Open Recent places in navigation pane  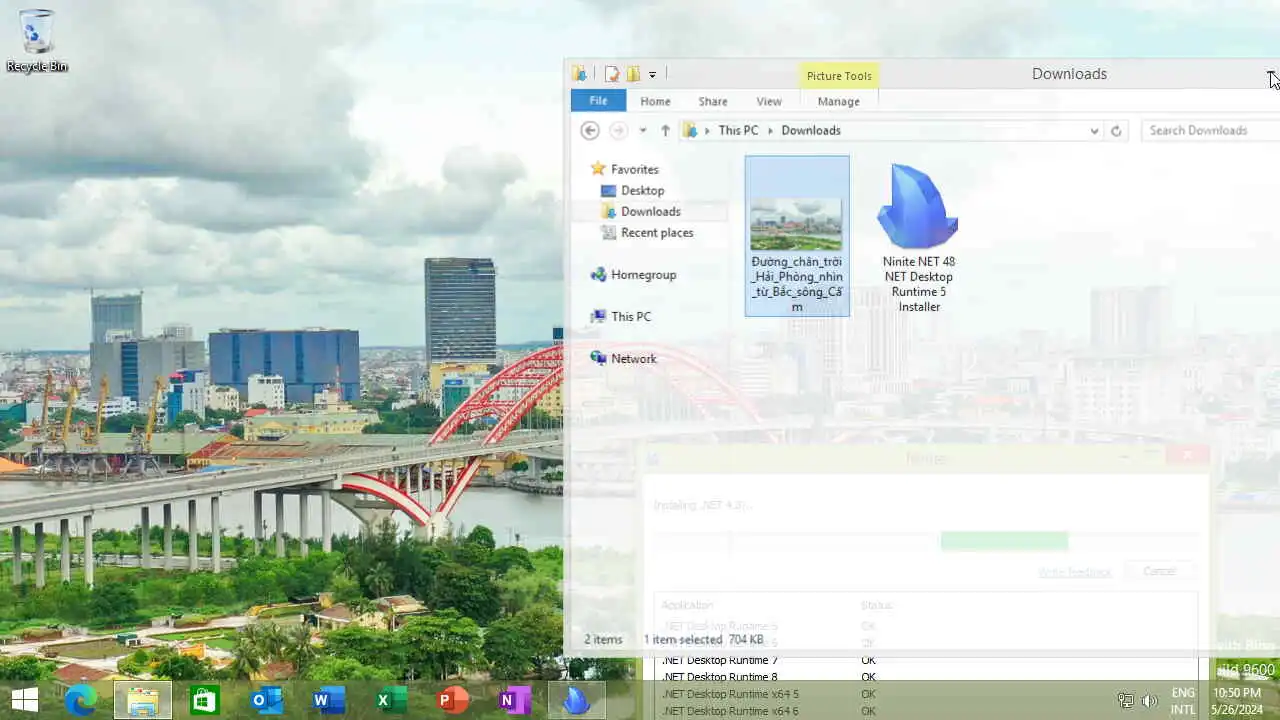657,232
